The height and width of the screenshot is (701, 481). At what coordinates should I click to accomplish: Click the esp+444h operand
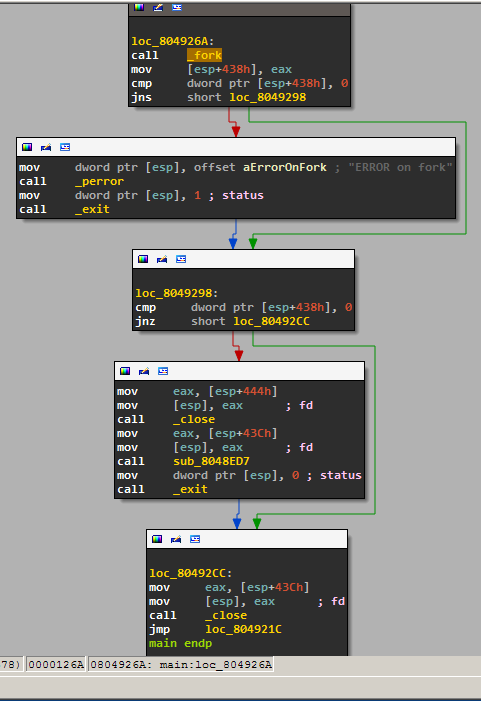point(243,392)
